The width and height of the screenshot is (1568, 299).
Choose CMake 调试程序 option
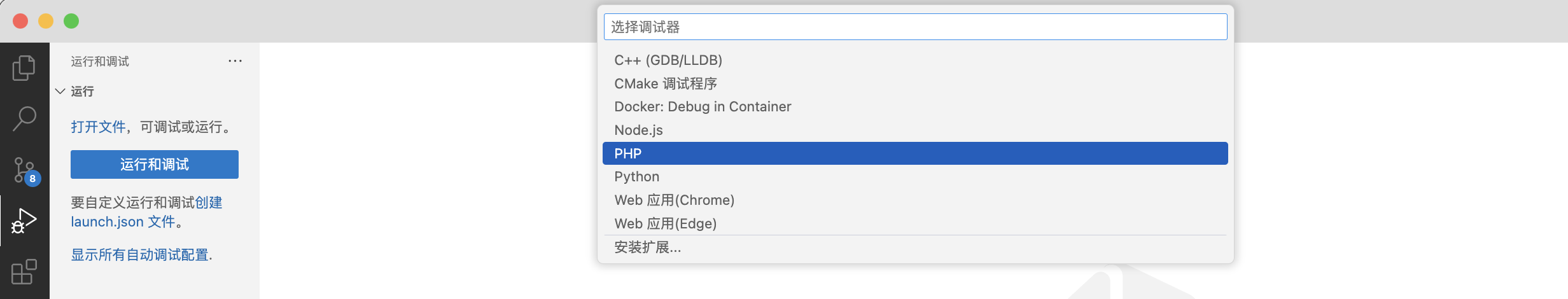click(915, 83)
